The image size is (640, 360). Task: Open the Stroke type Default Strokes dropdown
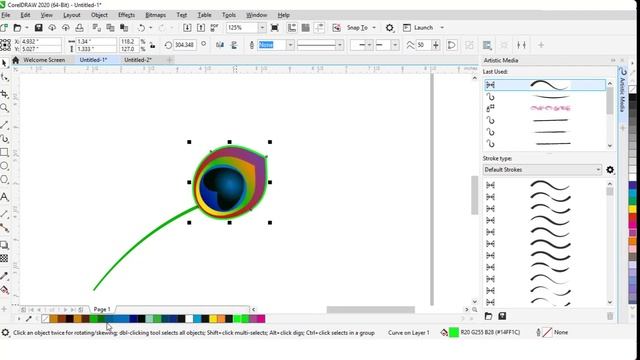coord(542,169)
